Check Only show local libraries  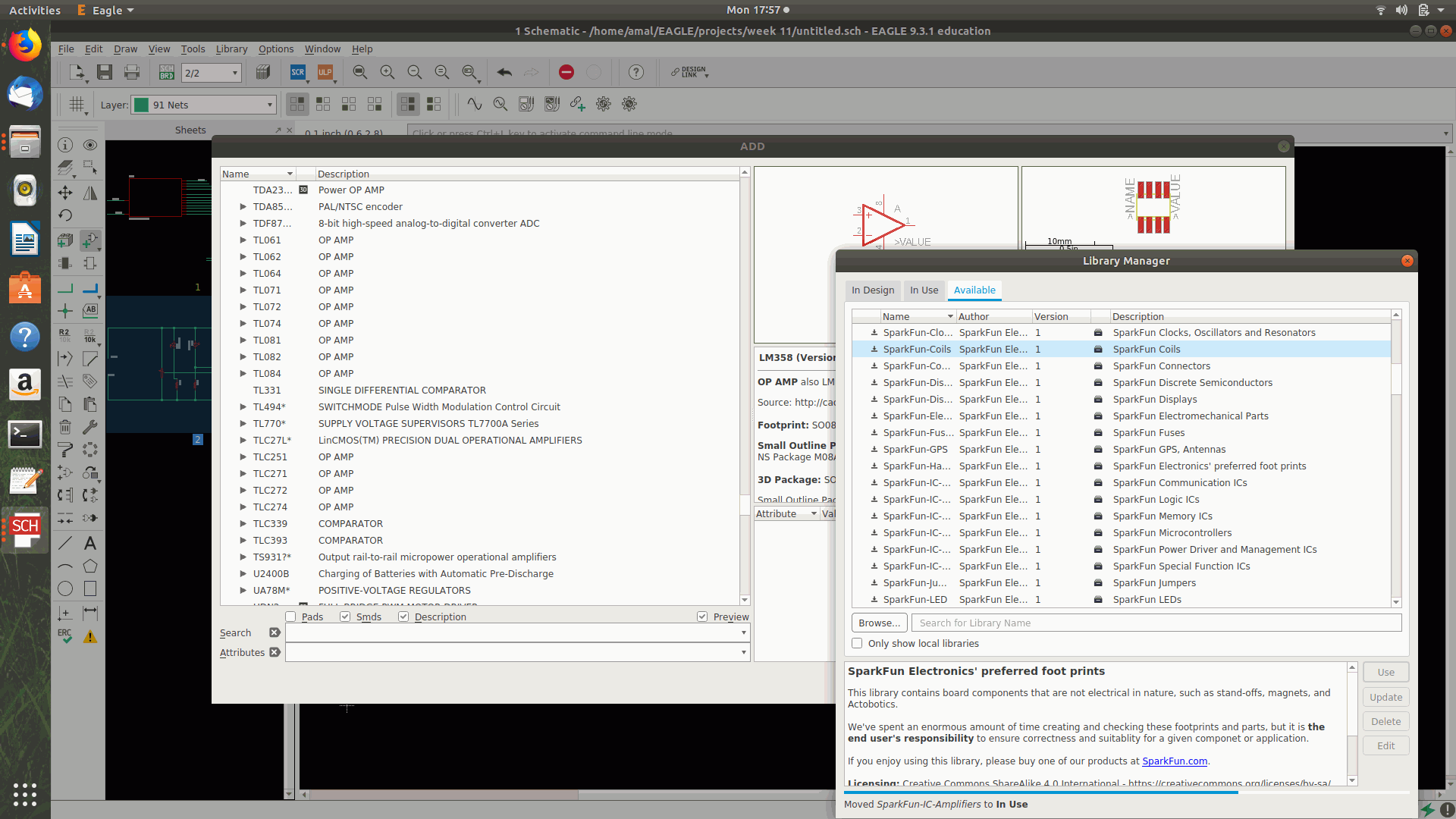(x=857, y=643)
